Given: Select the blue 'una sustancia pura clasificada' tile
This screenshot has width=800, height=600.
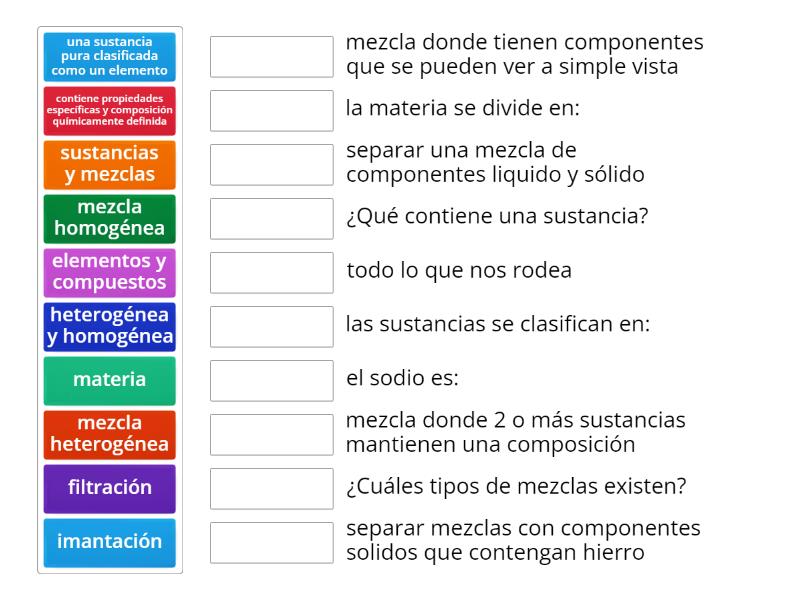Looking at the screenshot, I should point(110,57).
